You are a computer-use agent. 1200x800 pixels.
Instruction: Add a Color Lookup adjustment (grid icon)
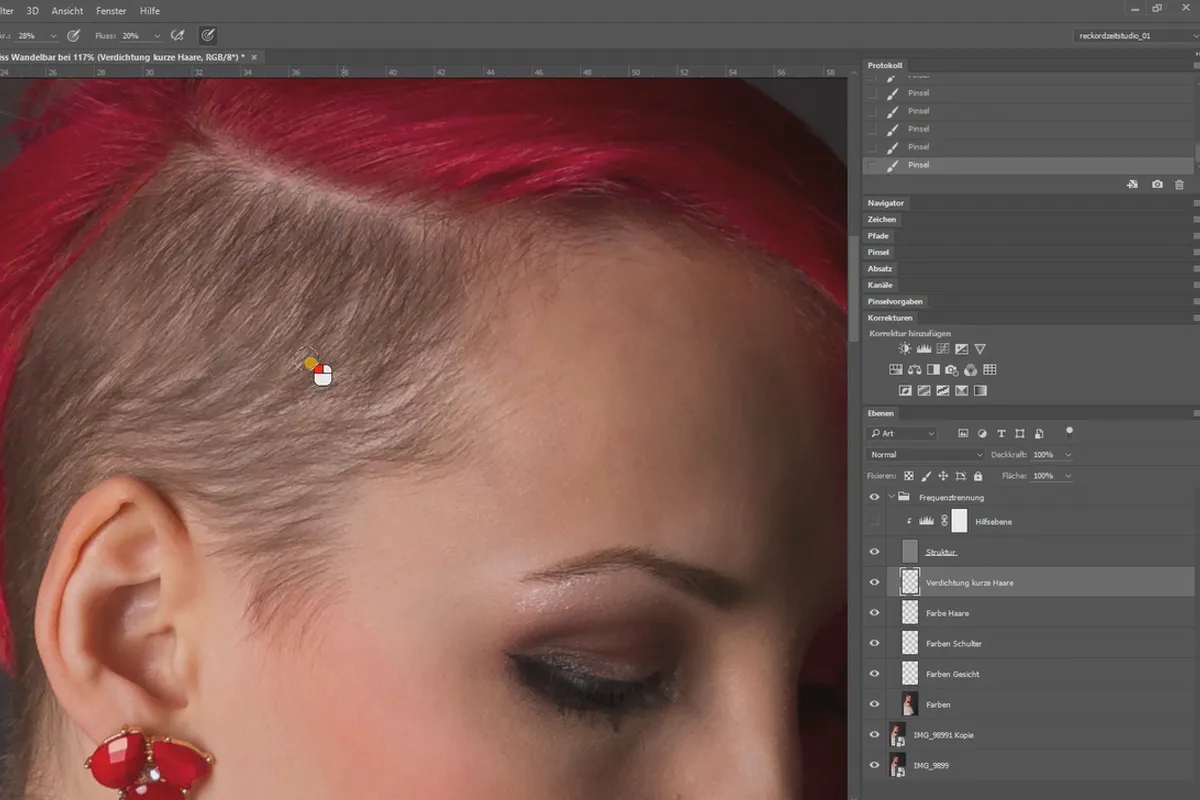(x=989, y=370)
